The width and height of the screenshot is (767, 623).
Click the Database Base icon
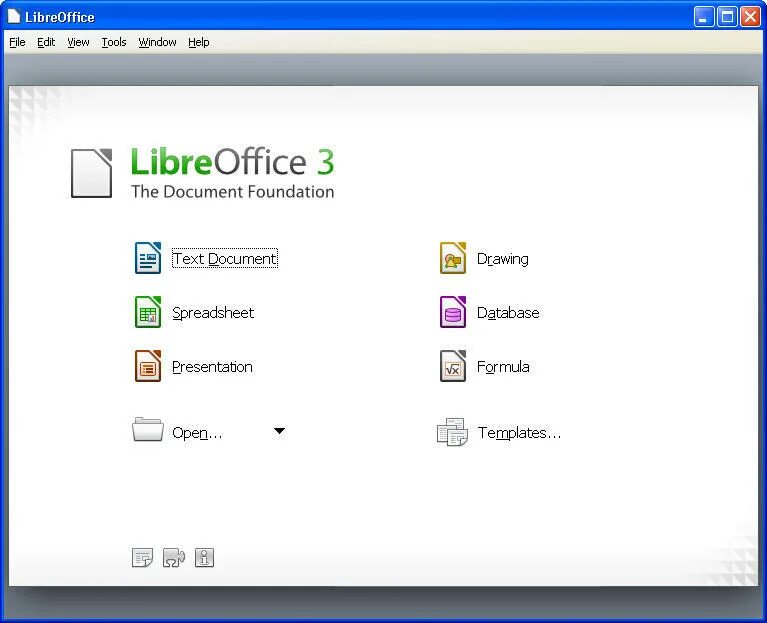coord(453,312)
